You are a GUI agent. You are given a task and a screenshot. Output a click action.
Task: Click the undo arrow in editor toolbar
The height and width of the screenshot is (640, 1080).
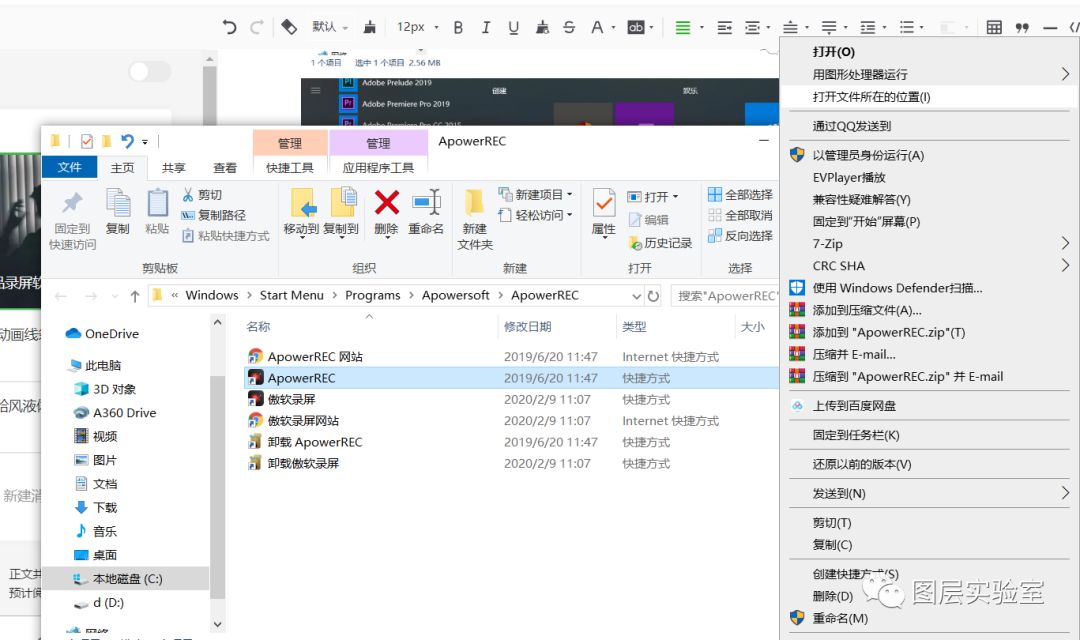coord(229,27)
